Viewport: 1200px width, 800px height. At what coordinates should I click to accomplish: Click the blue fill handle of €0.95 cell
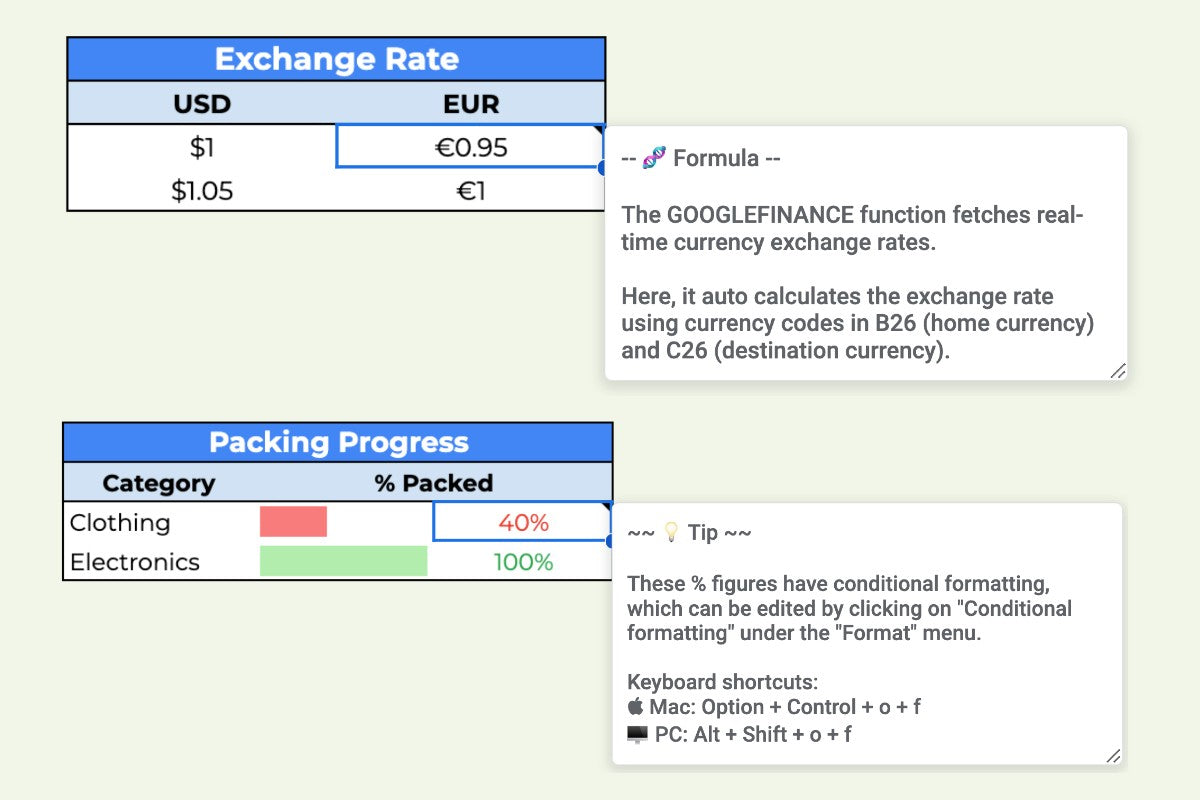click(x=603, y=168)
